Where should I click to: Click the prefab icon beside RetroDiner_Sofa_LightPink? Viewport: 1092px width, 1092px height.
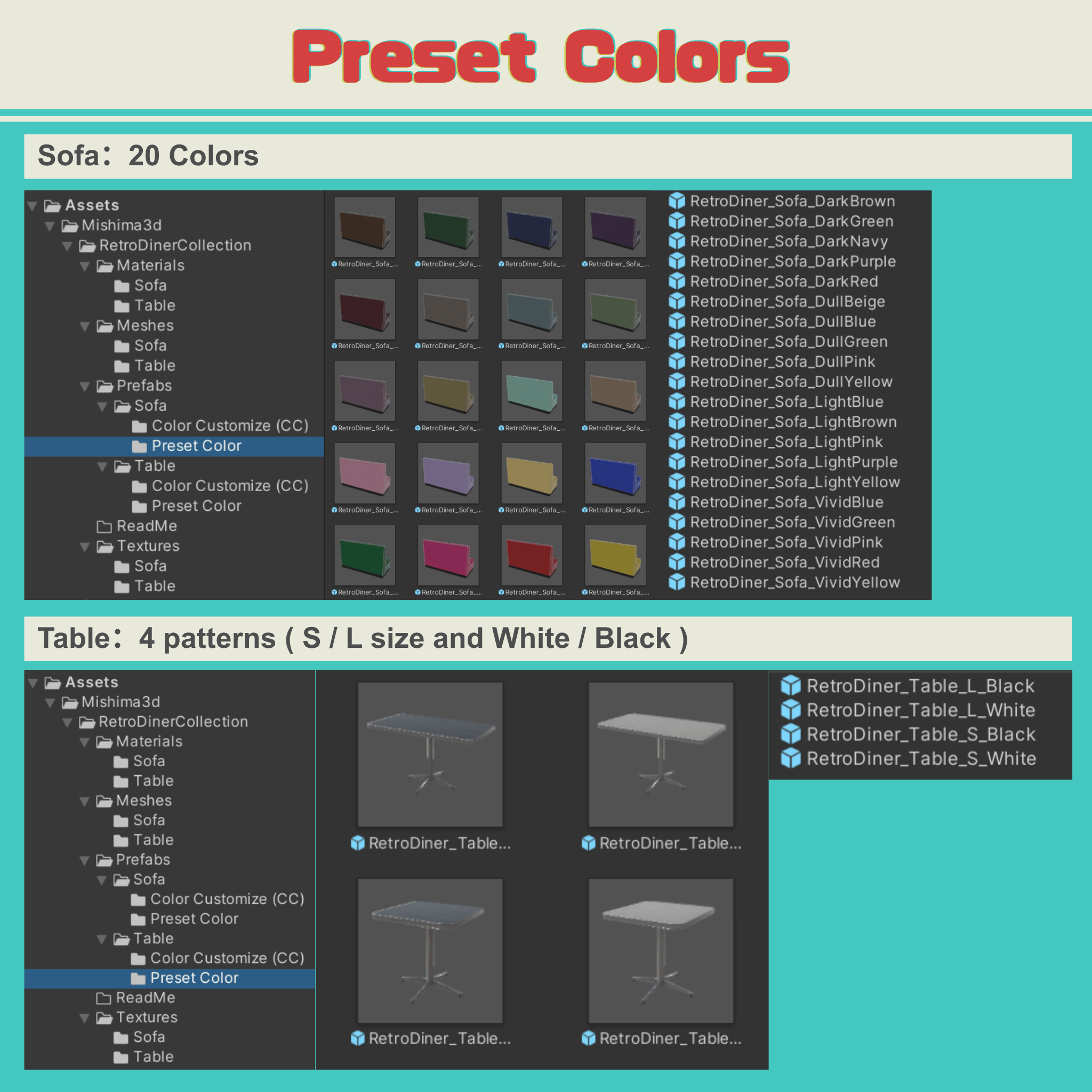tap(677, 441)
